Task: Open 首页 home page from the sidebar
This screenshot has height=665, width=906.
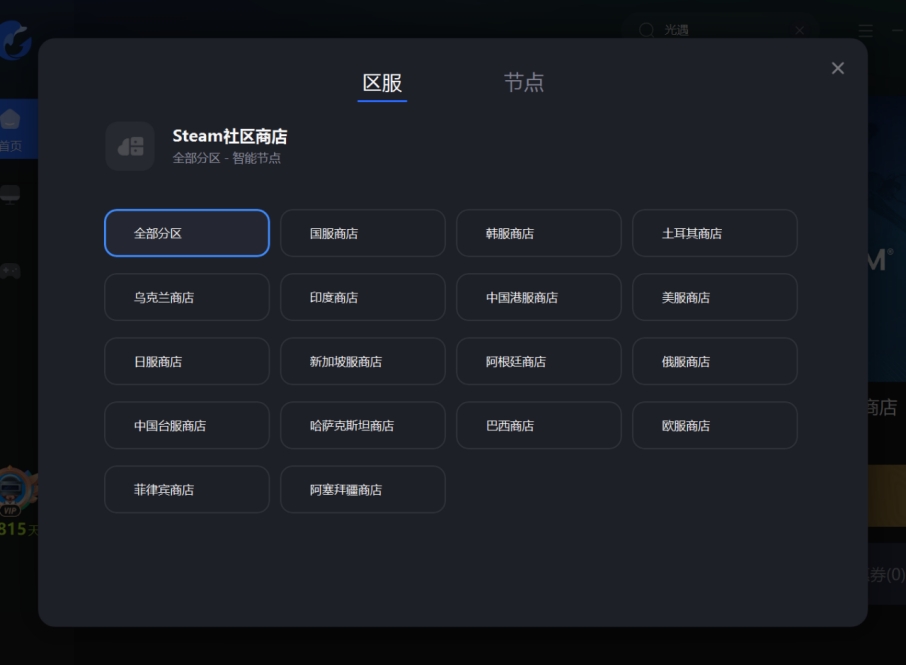Action: point(11,127)
